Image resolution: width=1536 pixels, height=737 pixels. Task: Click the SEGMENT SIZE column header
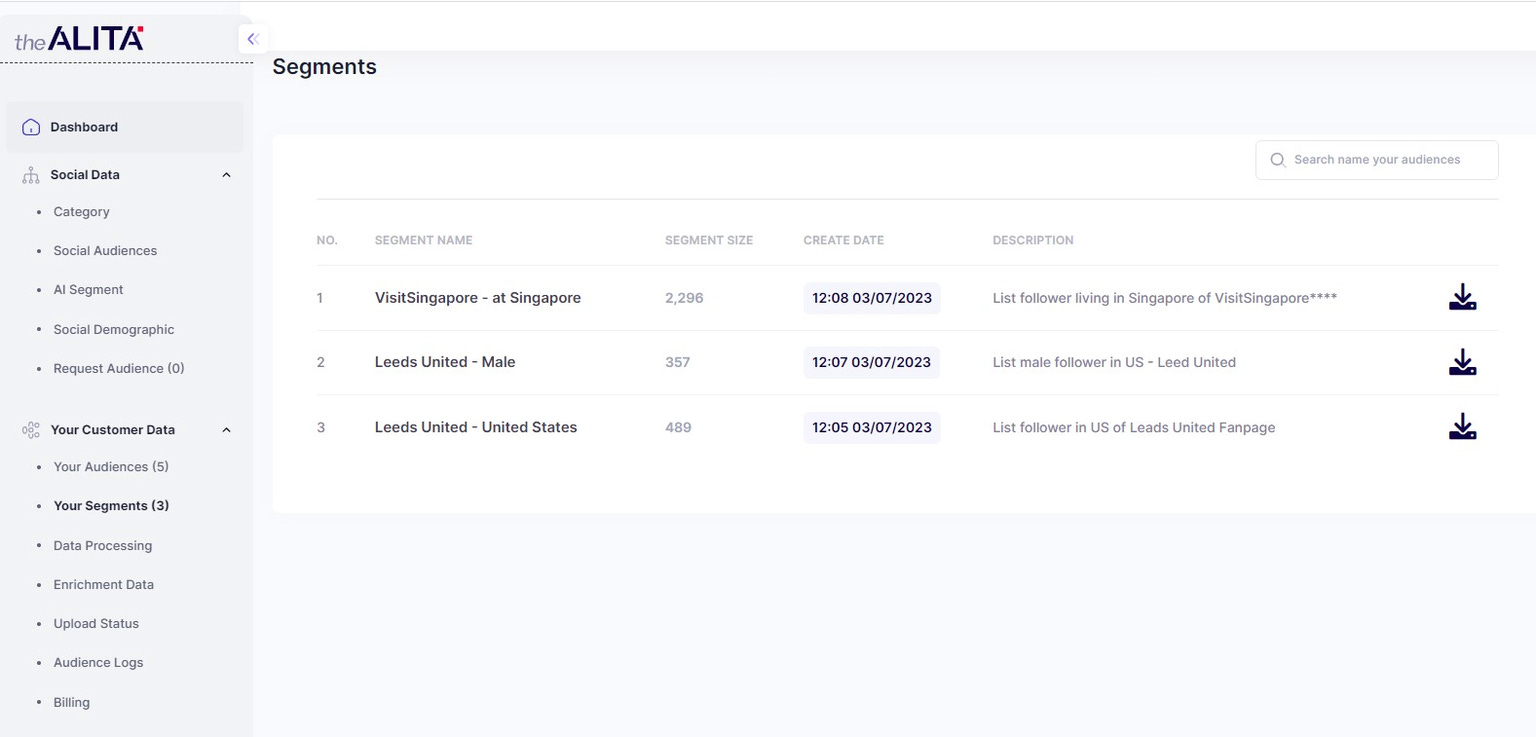point(709,240)
